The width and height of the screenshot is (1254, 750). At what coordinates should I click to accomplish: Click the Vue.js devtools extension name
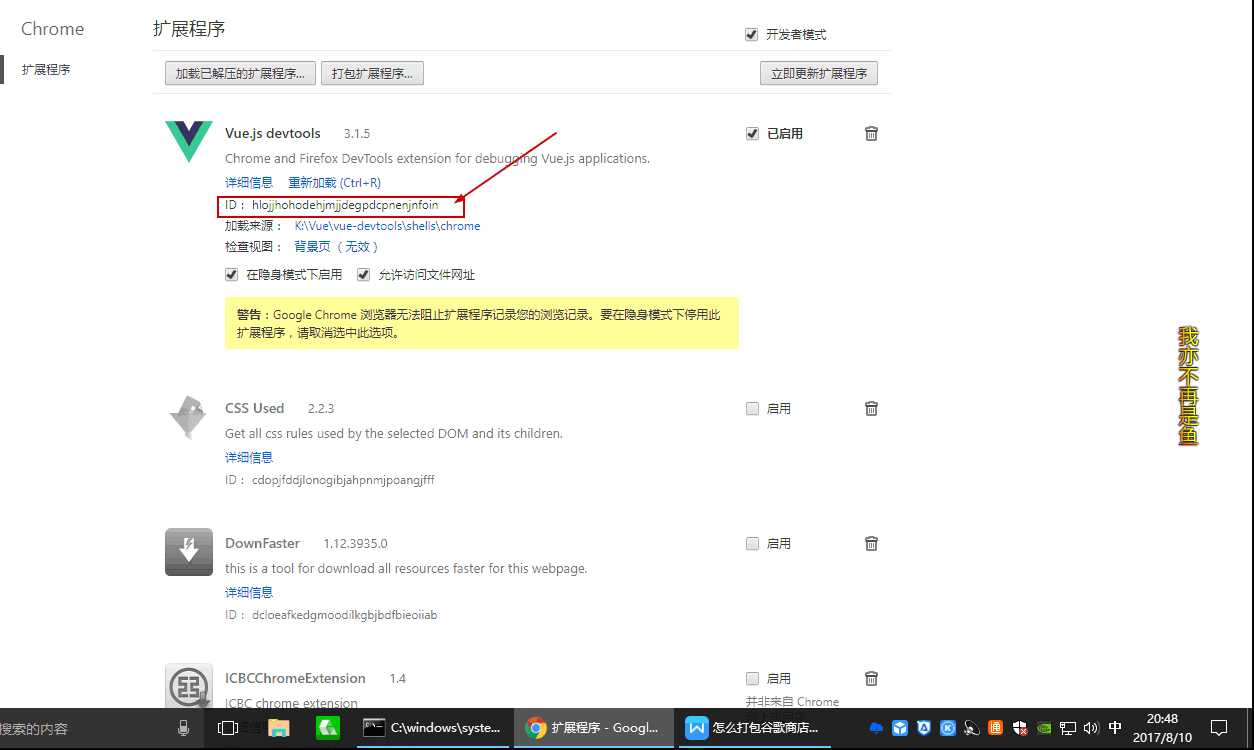pyautogui.click(x=273, y=133)
